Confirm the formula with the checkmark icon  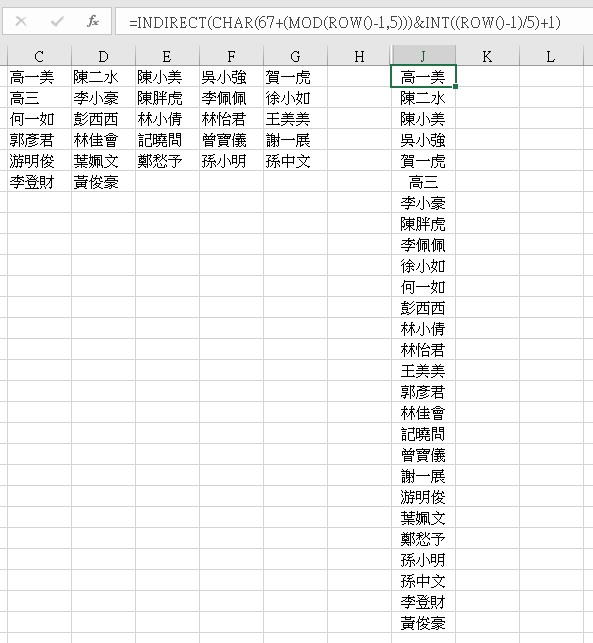pyautogui.click(x=57, y=21)
